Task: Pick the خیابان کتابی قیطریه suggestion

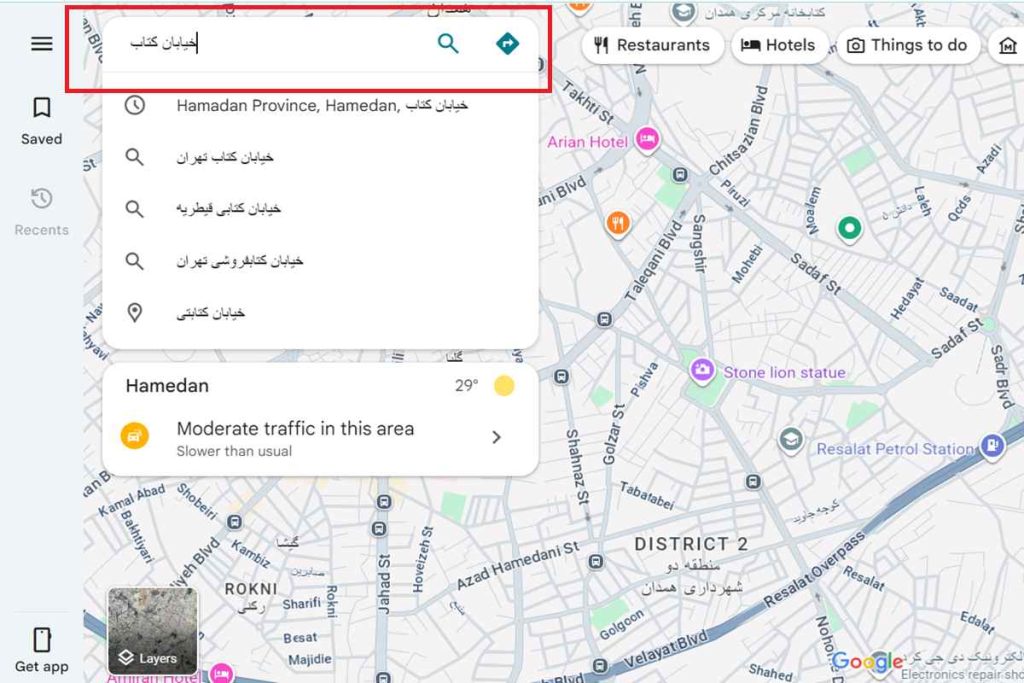Action: (228, 208)
